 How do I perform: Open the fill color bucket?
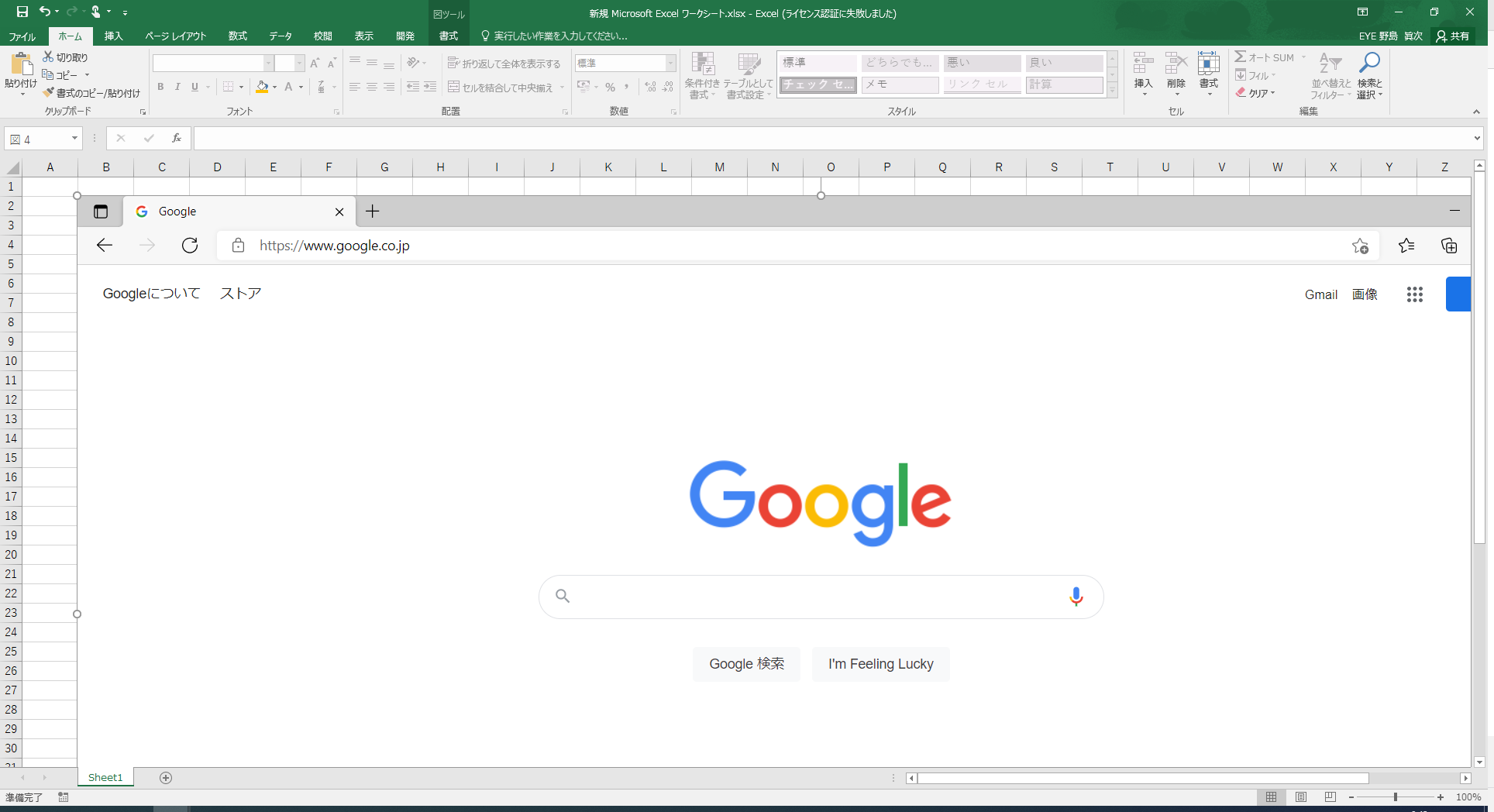(263, 87)
